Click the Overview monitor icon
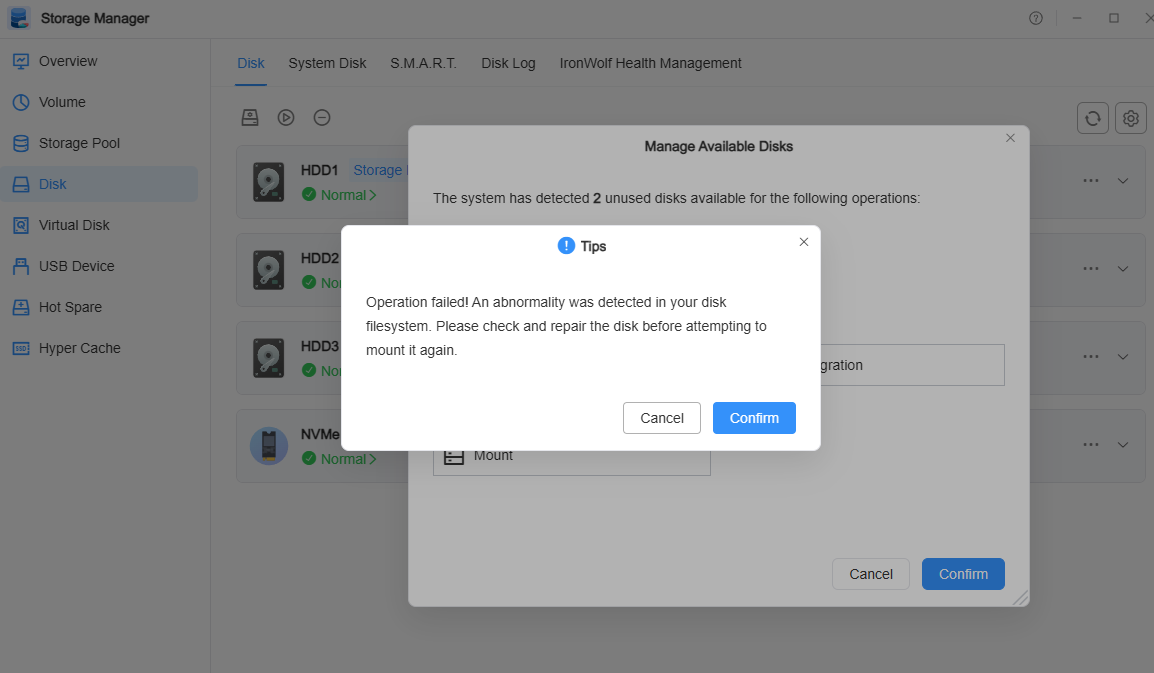 [x=21, y=61]
